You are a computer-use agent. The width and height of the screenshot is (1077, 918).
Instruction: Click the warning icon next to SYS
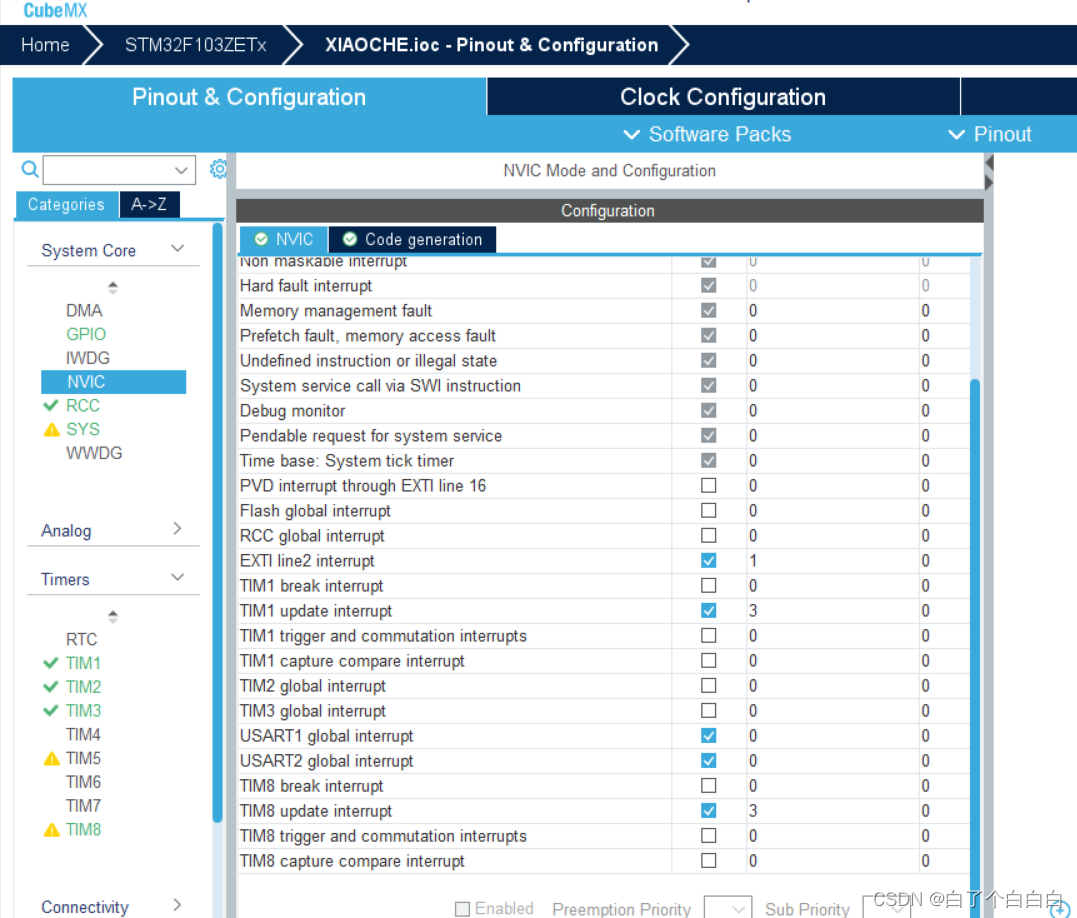(x=52, y=430)
